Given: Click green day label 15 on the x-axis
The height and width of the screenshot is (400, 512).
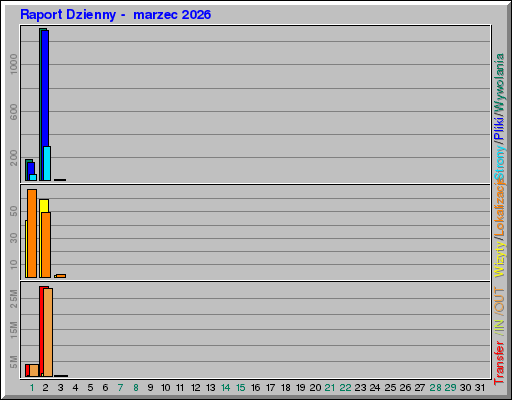Looking at the screenshot, I should pos(240,388).
